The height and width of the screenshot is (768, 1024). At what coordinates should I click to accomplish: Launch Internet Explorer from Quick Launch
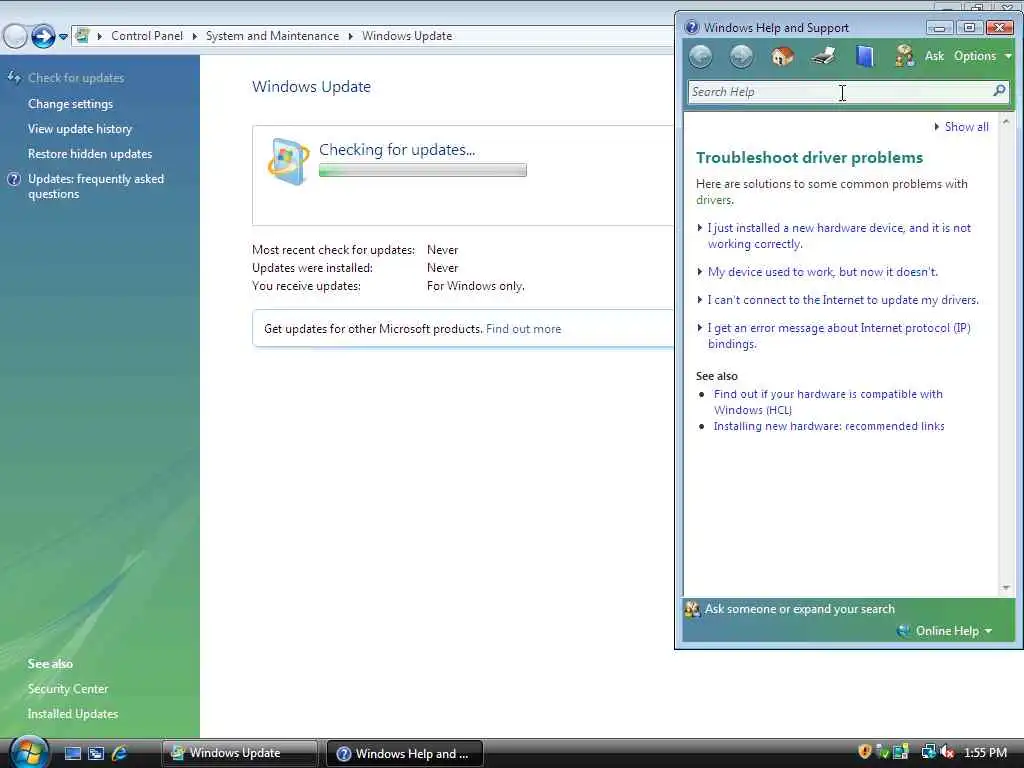coord(120,754)
